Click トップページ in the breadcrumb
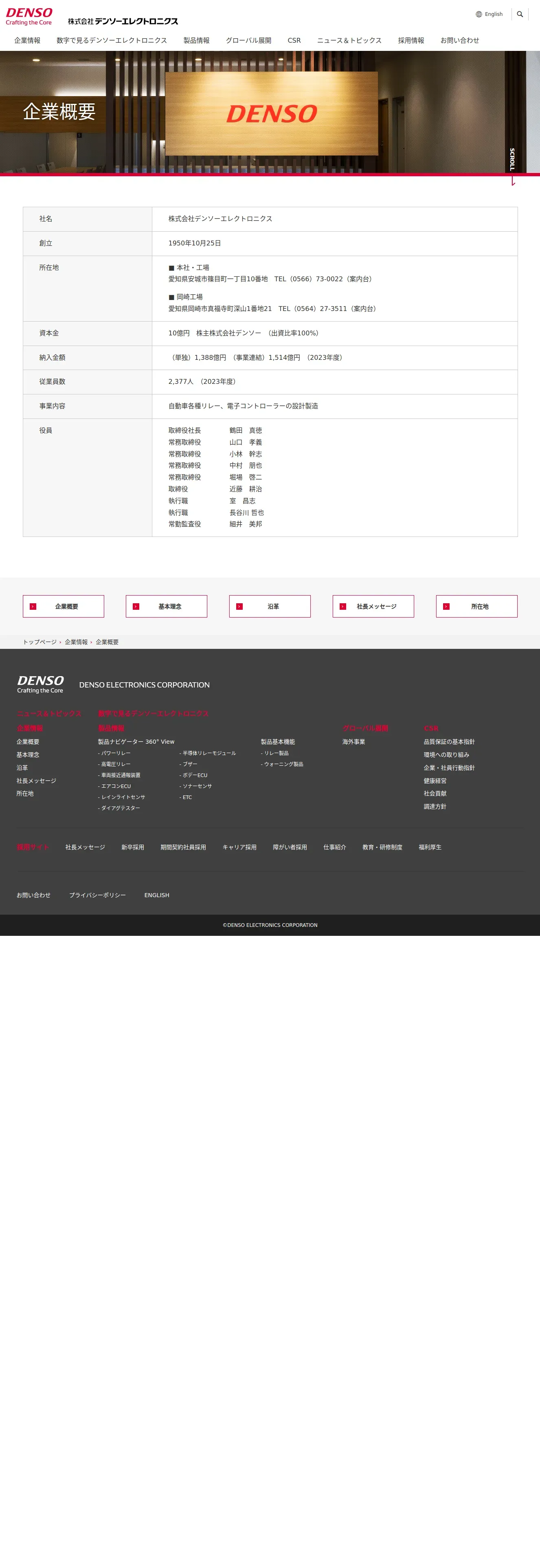The width and height of the screenshot is (540, 1568). pos(40,642)
